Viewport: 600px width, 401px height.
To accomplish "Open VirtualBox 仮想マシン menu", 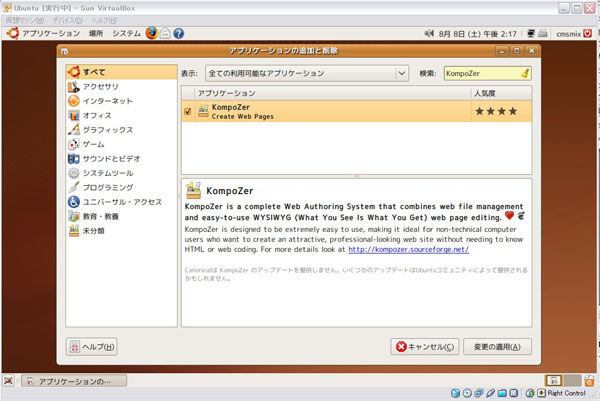I will coord(24,20).
